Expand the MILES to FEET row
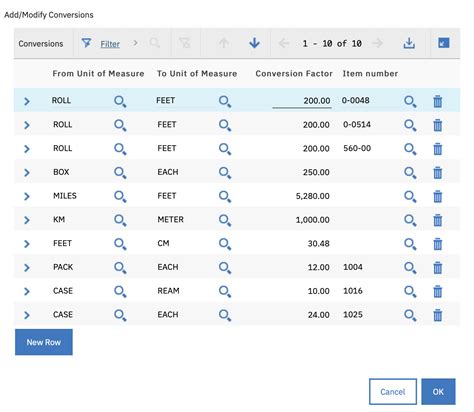474x412 pixels. tap(27, 196)
